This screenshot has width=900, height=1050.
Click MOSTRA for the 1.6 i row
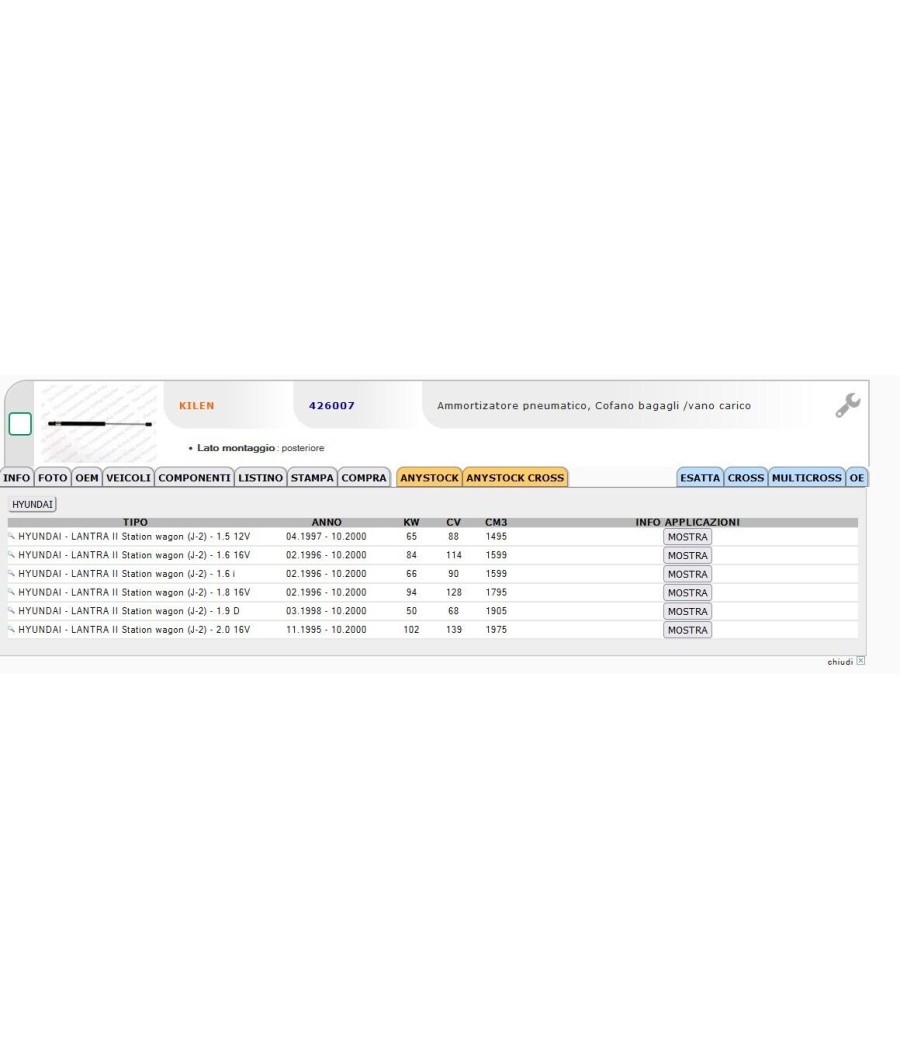coord(687,575)
